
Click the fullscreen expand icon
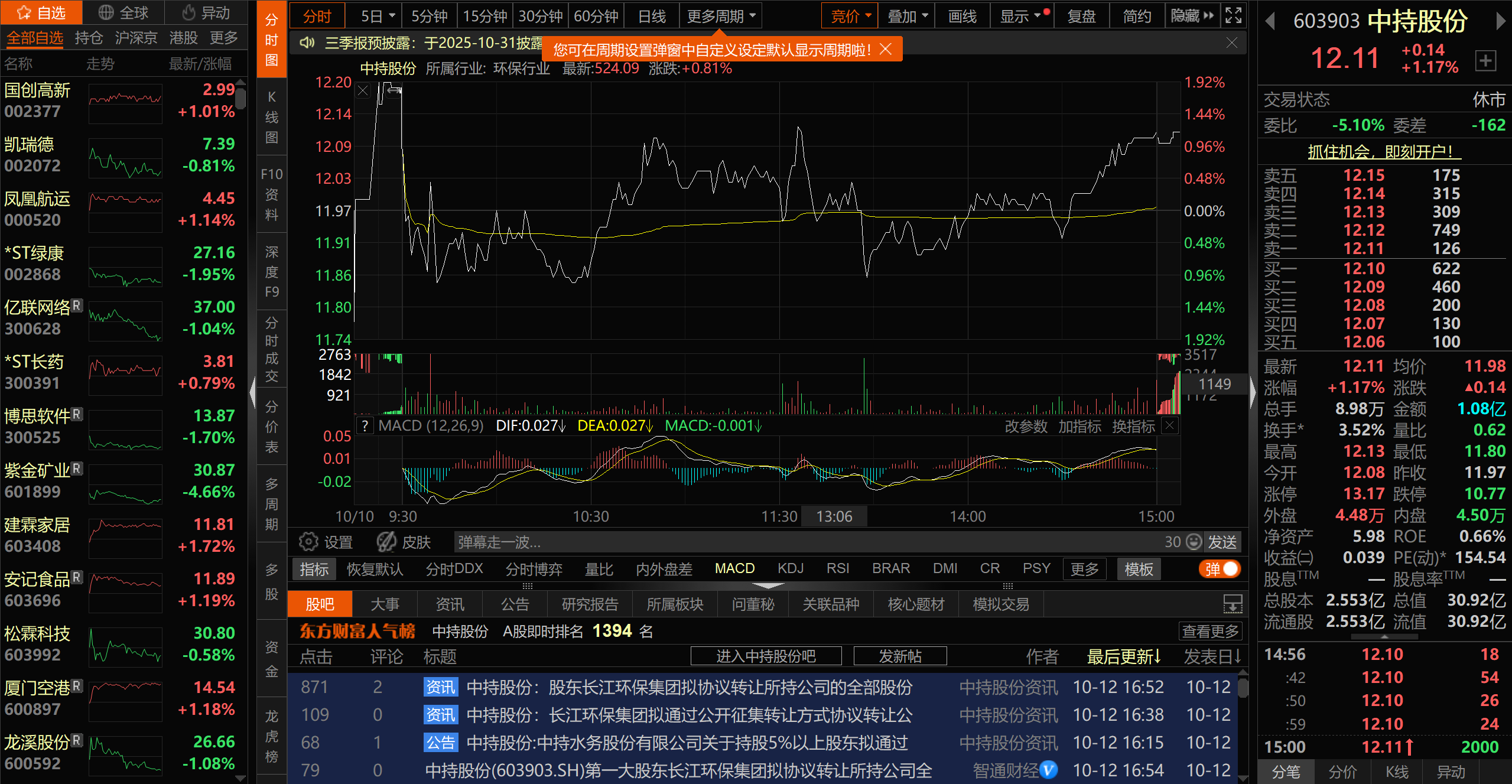(x=1234, y=15)
